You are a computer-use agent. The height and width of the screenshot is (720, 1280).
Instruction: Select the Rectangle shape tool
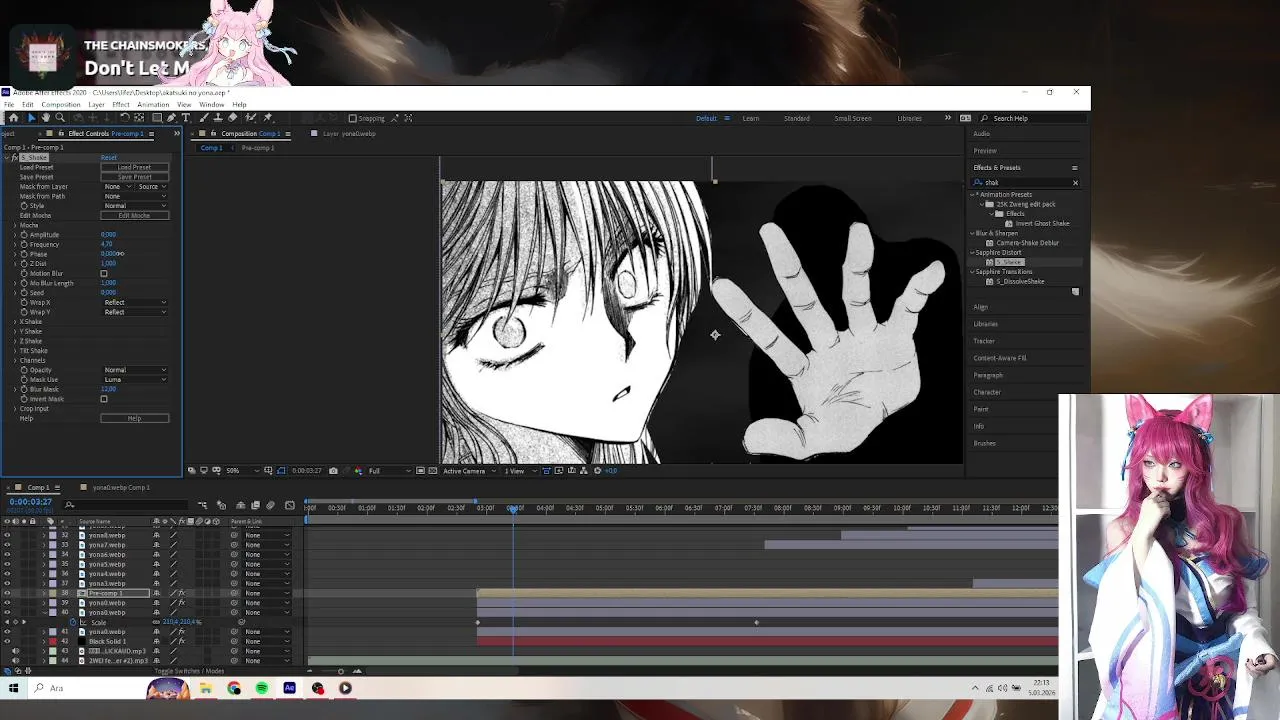pos(157,118)
